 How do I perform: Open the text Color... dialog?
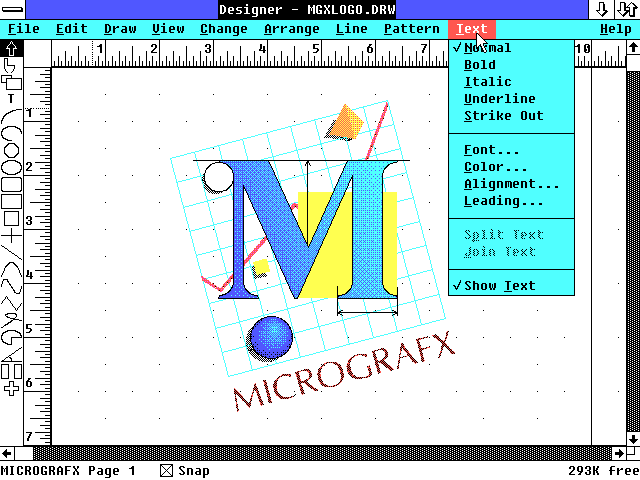pos(511,167)
